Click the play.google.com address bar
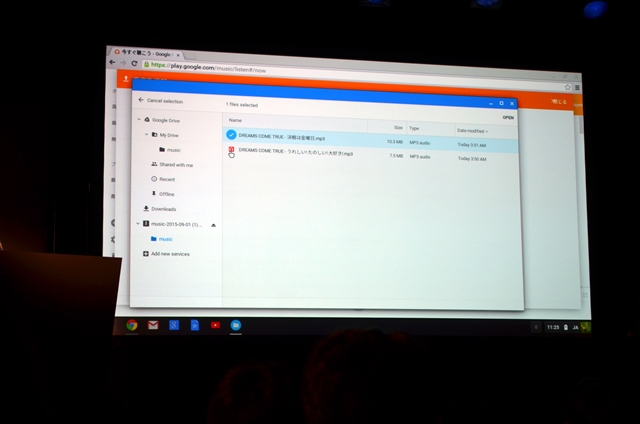 pos(351,75)
